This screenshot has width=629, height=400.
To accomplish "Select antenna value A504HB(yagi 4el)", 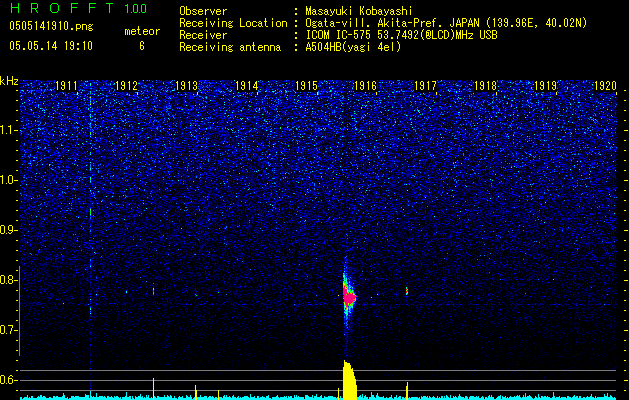I will [x=353, y=47].
